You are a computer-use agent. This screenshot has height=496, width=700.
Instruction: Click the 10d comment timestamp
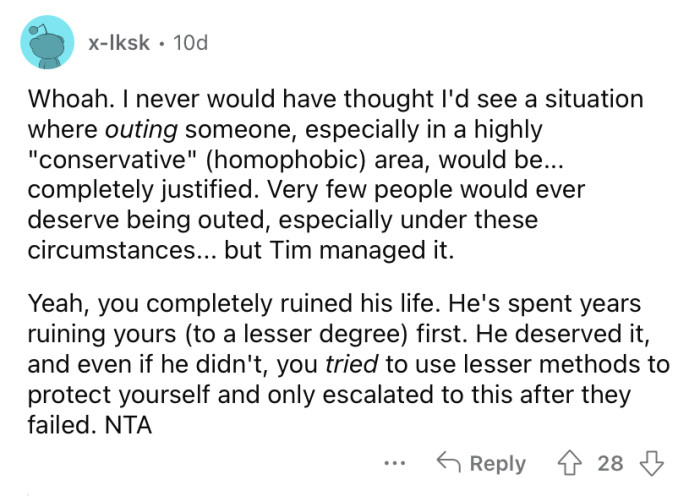tap(189, 43)
